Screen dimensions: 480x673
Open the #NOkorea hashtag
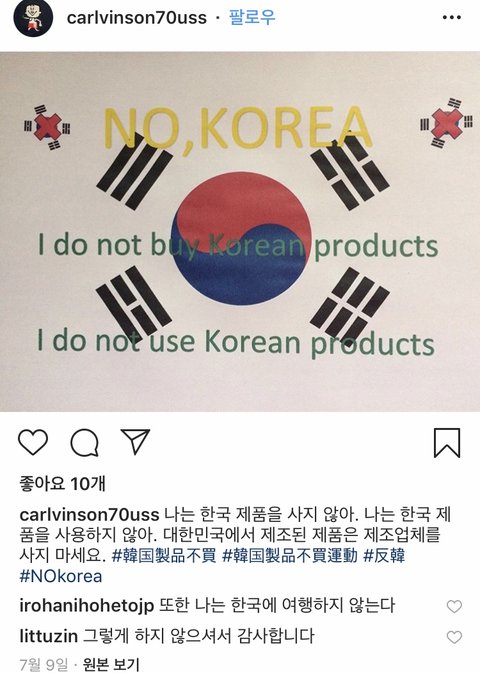pyautogui.click(x=61, y=576)
